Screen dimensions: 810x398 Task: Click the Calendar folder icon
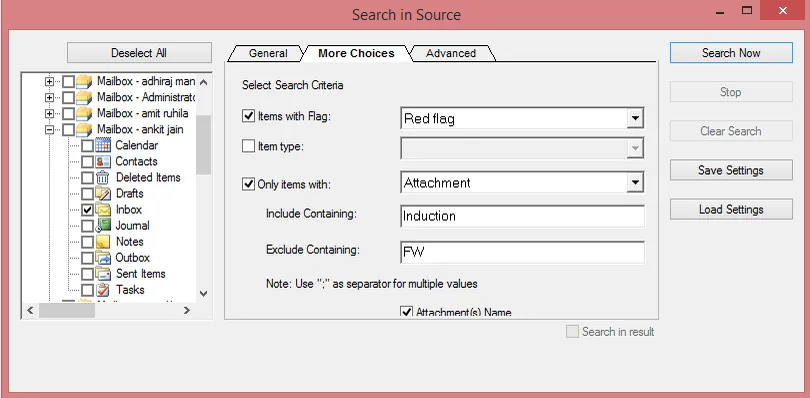103,145
